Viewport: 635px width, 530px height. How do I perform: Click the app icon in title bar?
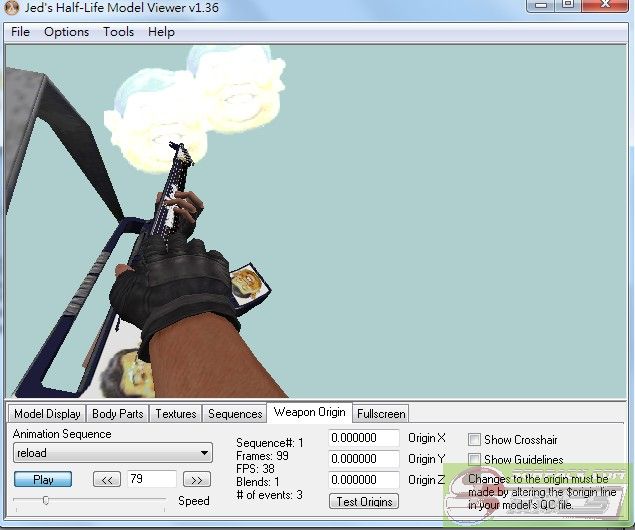coord(12,8)
